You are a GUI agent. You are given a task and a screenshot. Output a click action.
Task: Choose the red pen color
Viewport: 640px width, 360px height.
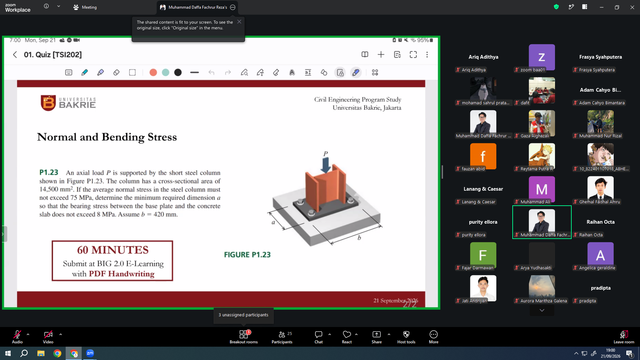[x=153, y=73]
